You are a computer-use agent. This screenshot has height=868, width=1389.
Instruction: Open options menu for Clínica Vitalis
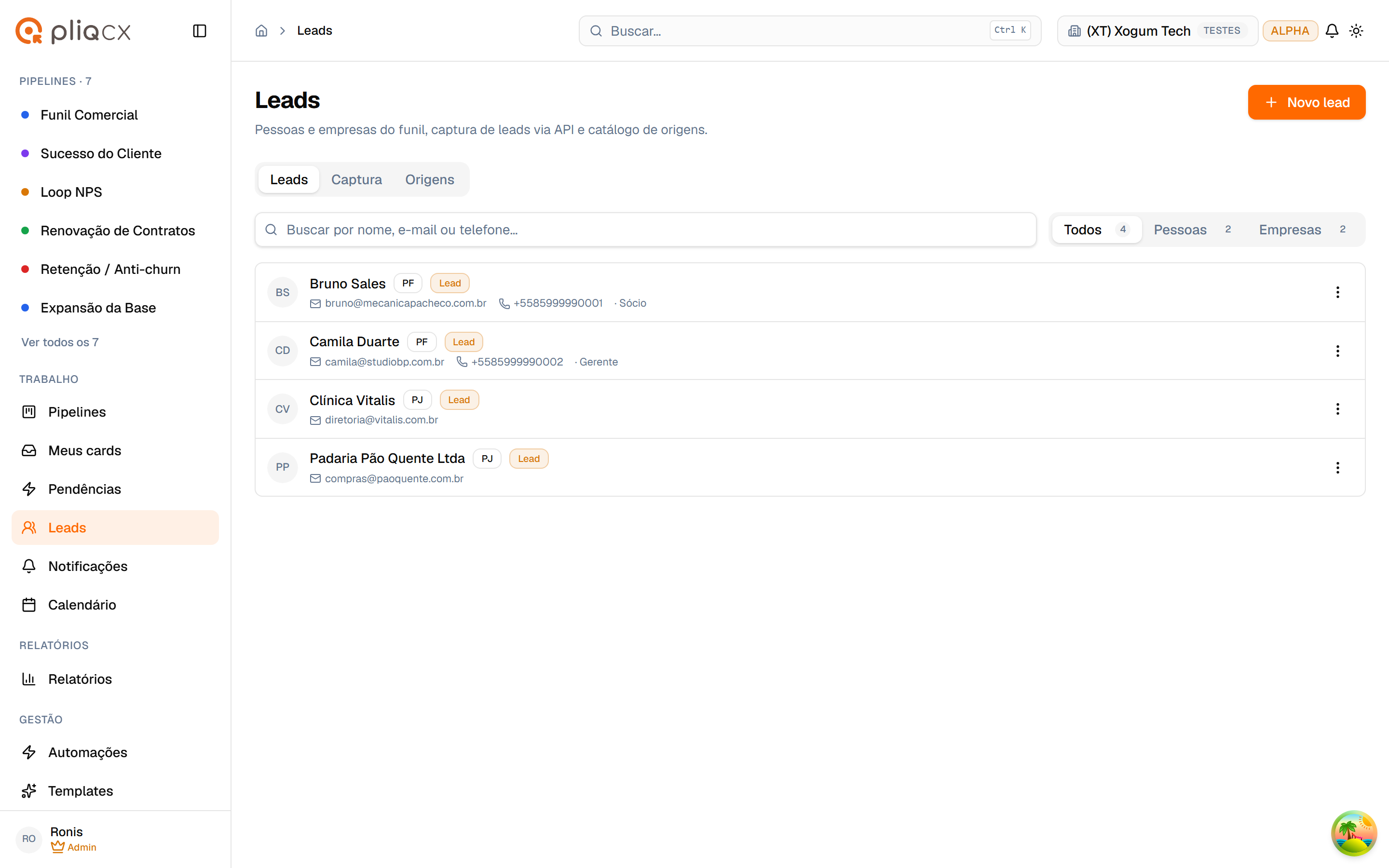[1337, 409]
